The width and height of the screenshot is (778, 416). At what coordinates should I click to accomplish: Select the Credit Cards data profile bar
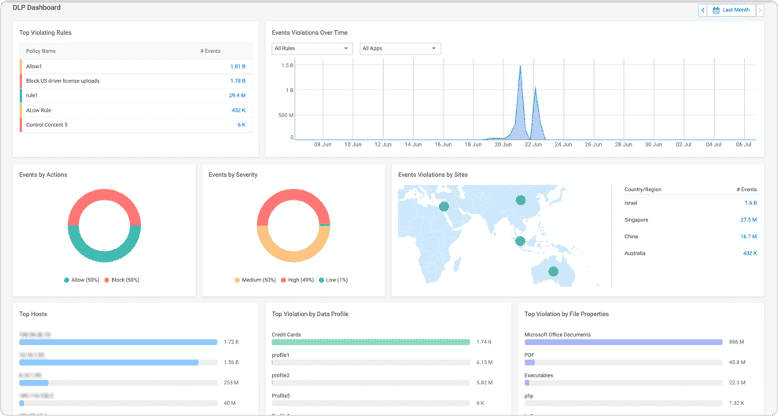pos(371,342)
